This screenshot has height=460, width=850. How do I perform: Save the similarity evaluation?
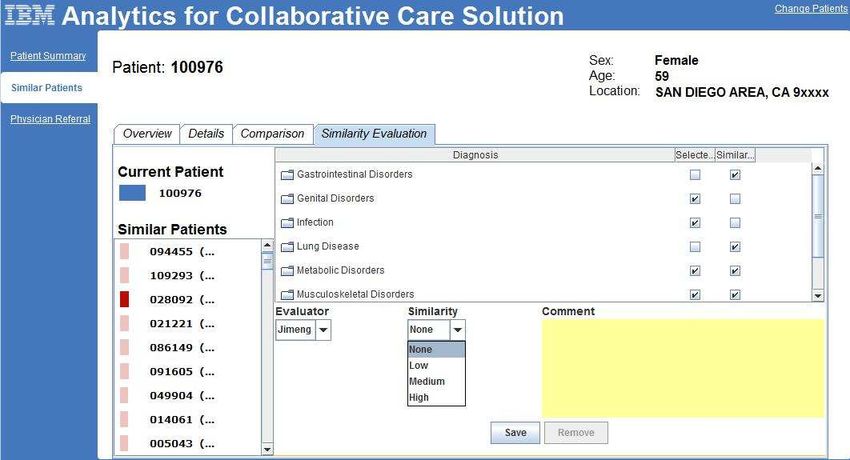pyautogui.click(x=515, y=432)
